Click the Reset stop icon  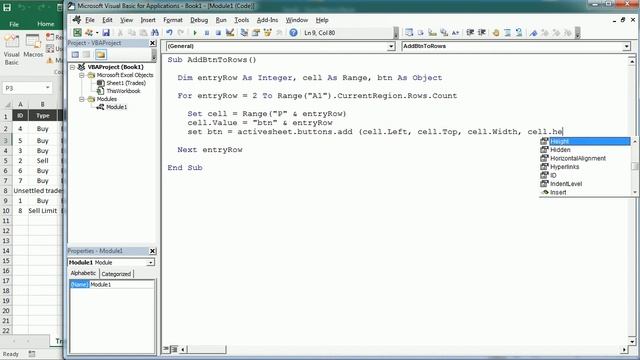pos(218,33)
